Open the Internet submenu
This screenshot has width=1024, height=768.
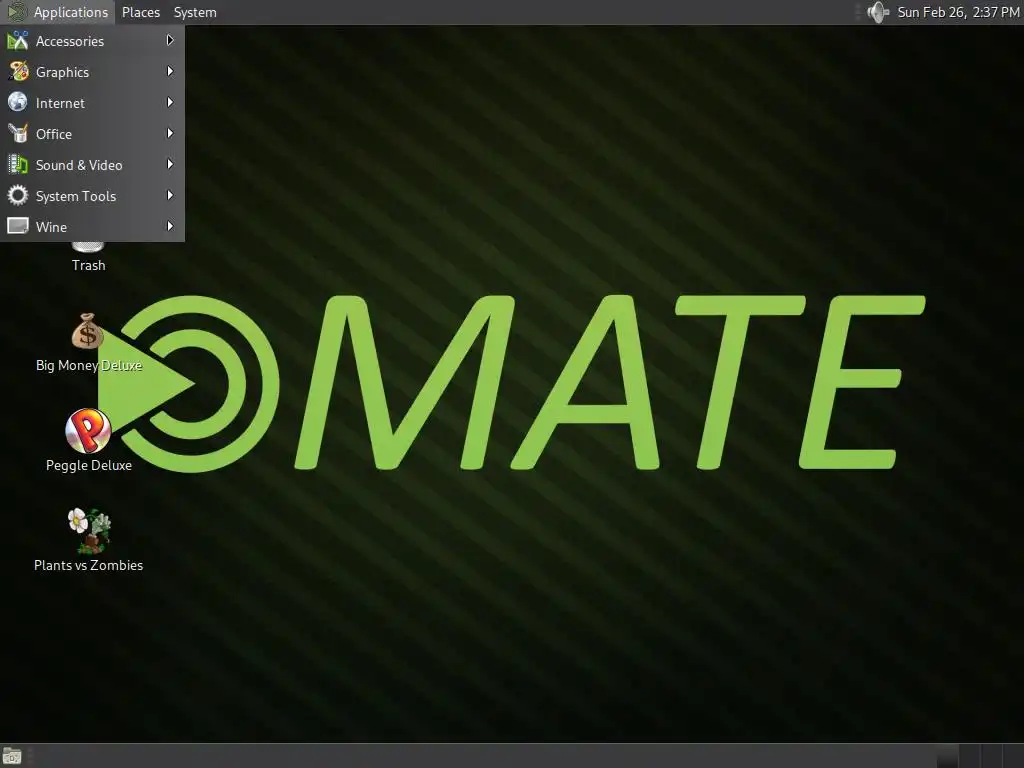point(92,103)
